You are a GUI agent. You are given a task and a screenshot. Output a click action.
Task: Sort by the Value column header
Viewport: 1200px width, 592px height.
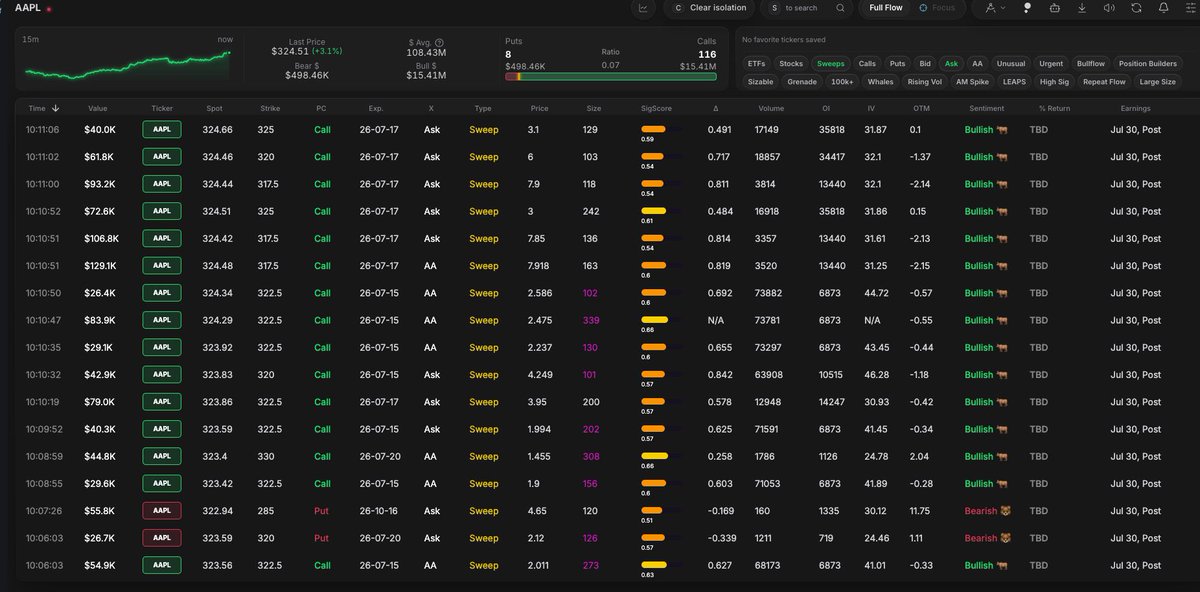click(x=98, y=108)
